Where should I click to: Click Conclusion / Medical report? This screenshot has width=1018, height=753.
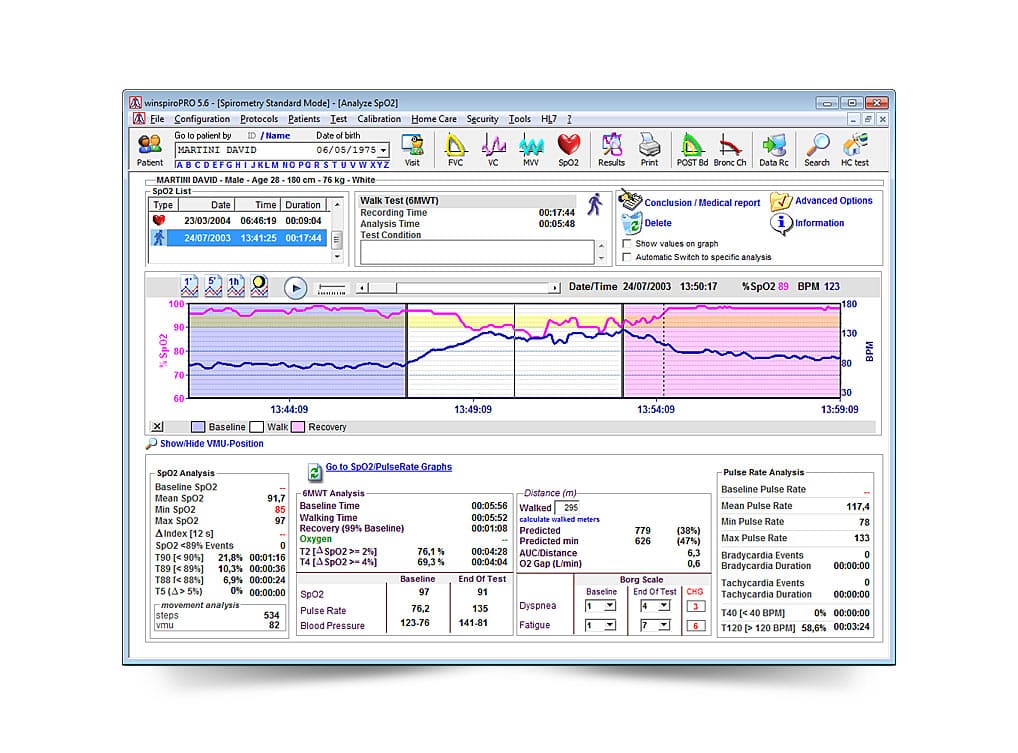tap(702, 203)
